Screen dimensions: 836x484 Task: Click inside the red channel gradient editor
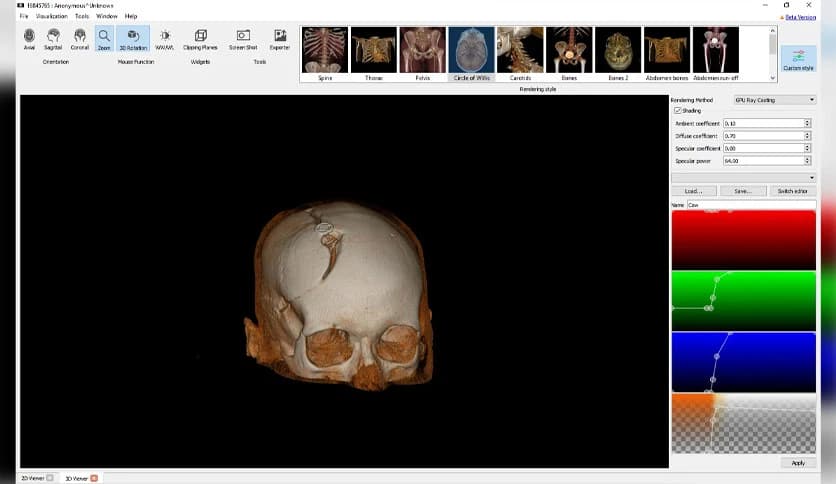(743, 240)
